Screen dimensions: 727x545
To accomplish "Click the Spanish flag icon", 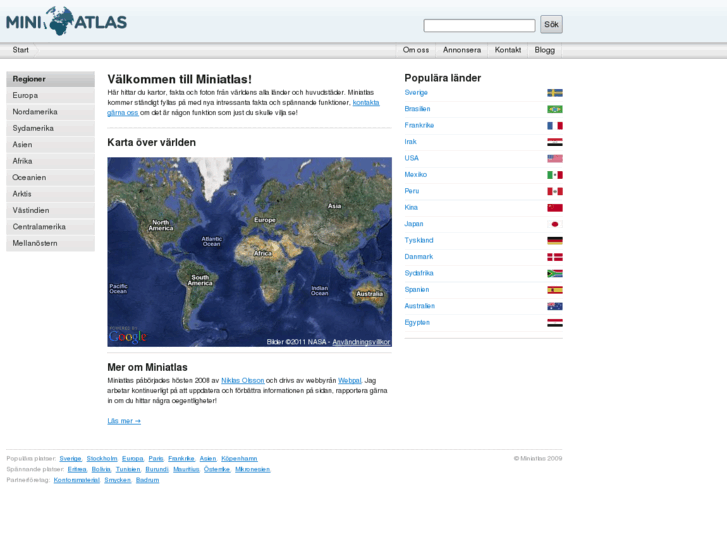I will click(555, 290).
